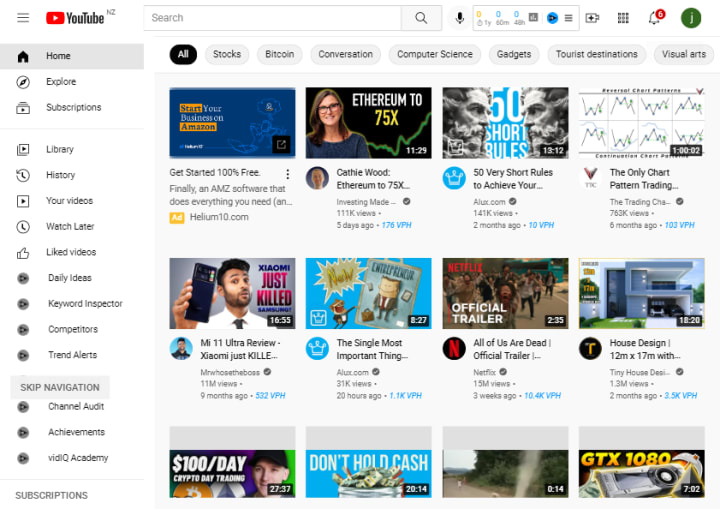Select the Visual arts chip

(684, 54)
